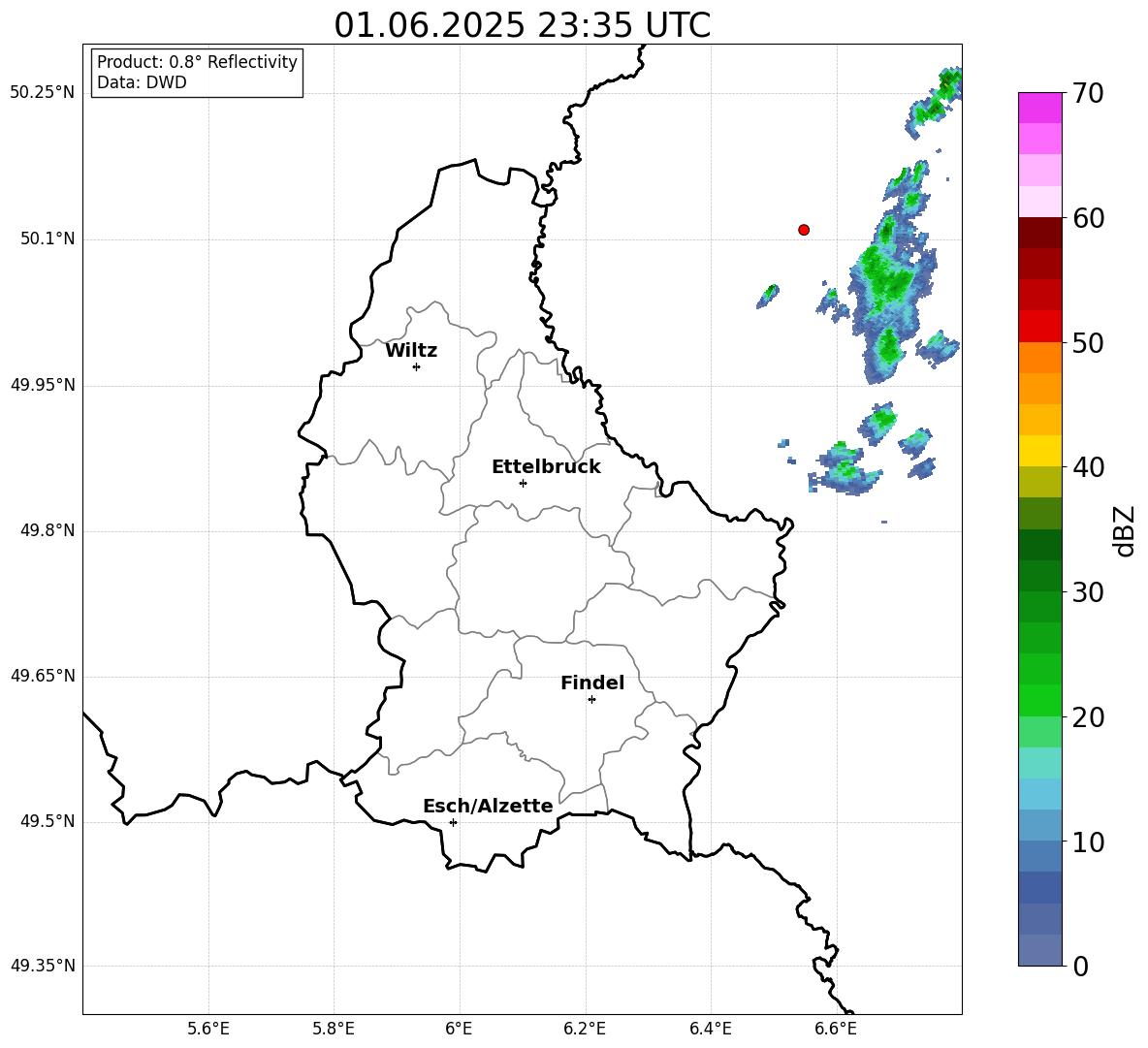
Task: Click the red dot radar marker
Action: [804, 230]
